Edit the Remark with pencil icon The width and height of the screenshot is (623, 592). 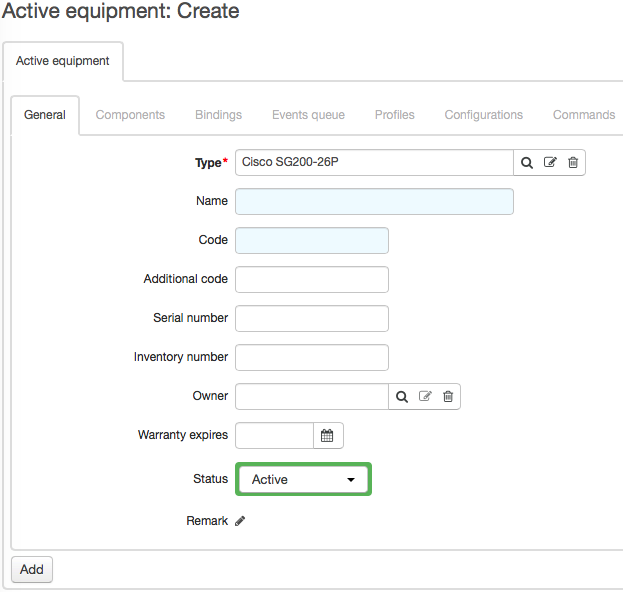point(240,521)
